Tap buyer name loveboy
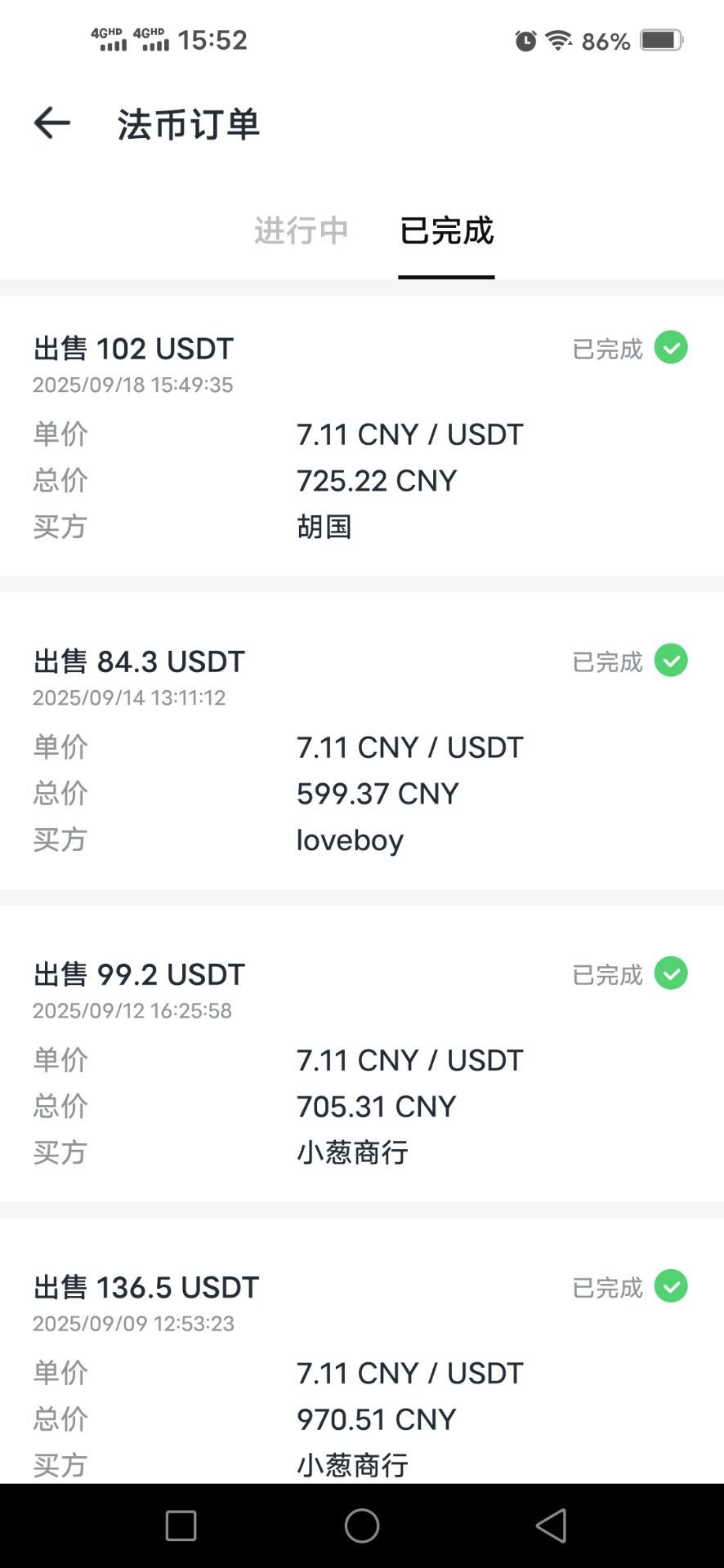 pyautogui.click(x=350, y=840)
